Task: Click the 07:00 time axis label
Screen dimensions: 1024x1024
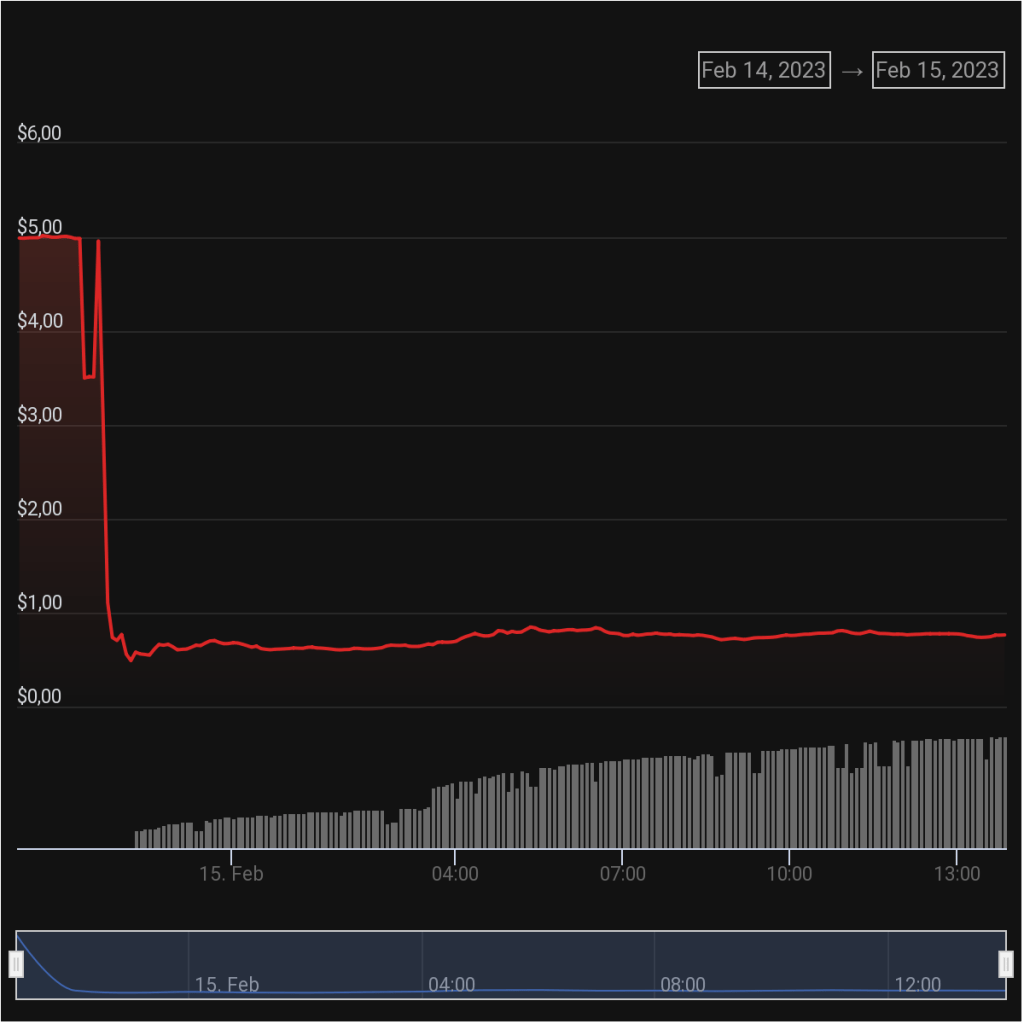Action: pyautogui.click(x=622, y=874)
